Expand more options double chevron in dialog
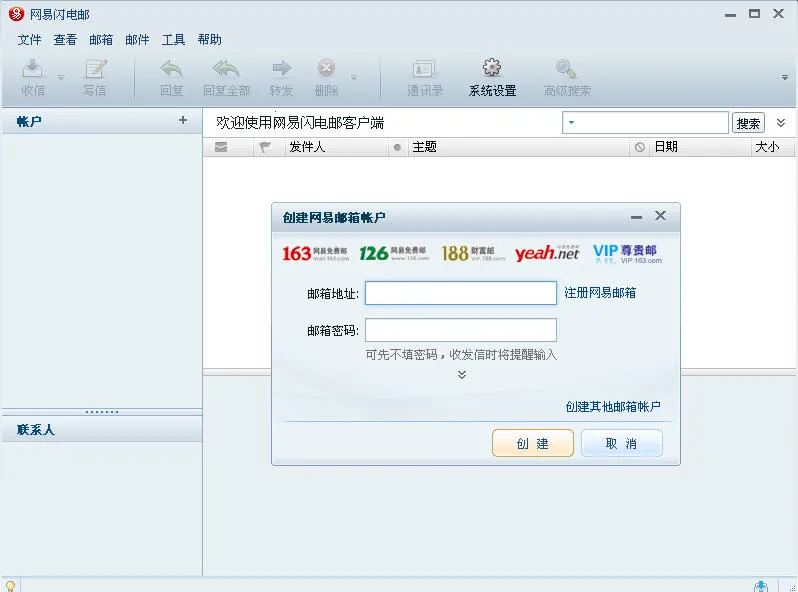Image resolution: width=798 pixels, height=592 pixels. point(462,375)
